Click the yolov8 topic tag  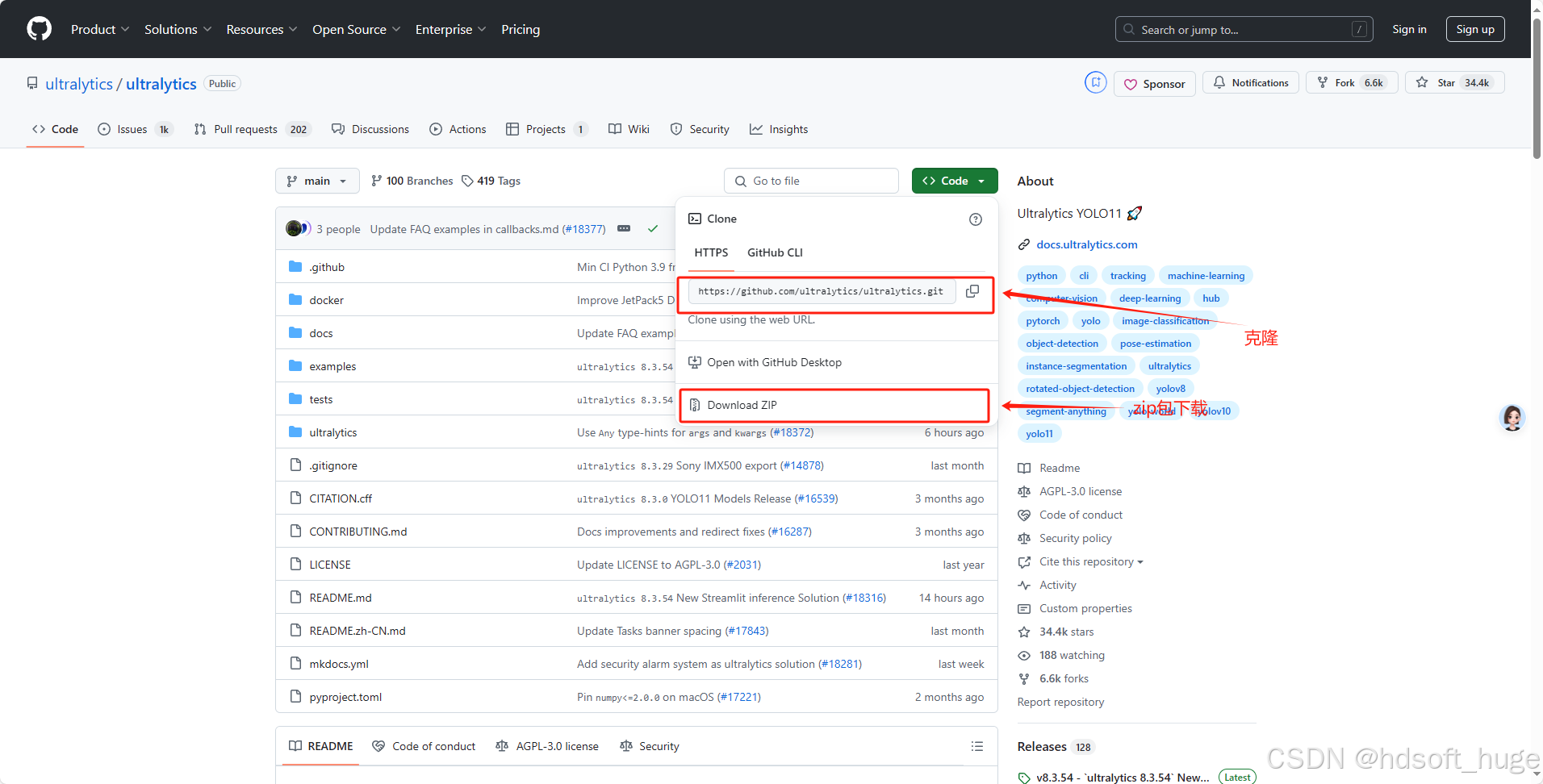click(x=1170, y=389)
